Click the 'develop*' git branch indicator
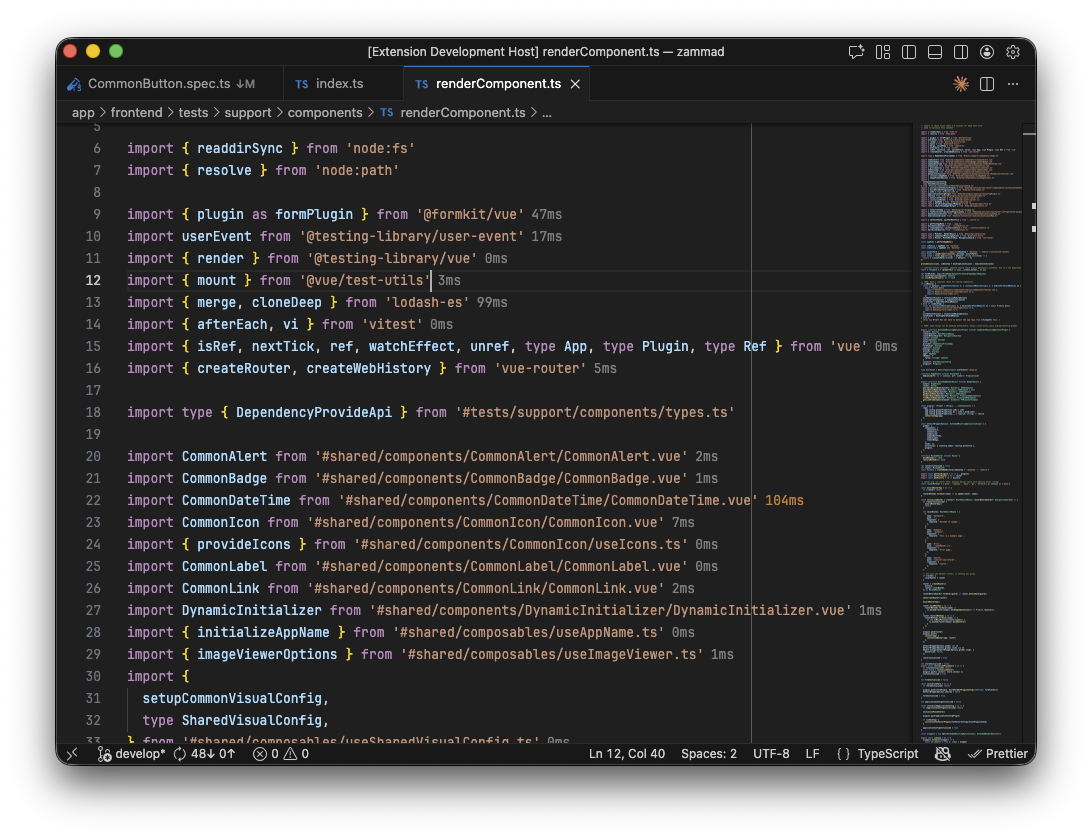 click(x=132, y=754)
